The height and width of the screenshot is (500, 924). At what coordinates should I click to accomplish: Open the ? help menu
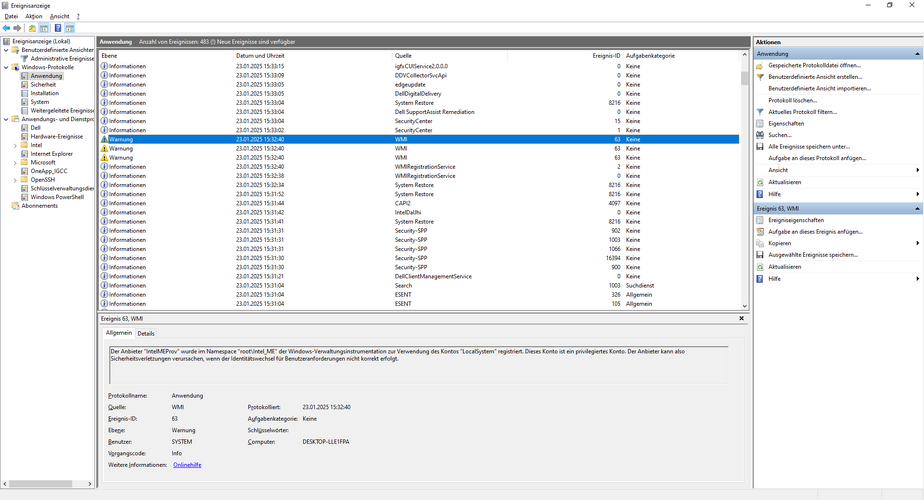coord(78,17)
